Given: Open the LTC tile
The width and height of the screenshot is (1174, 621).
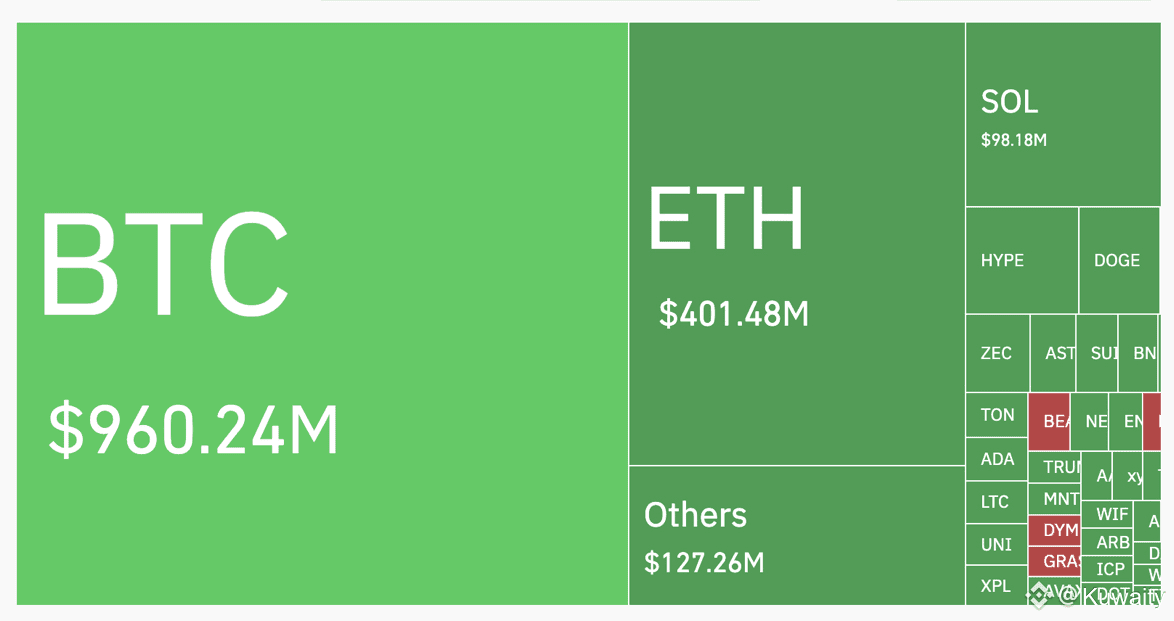Looking at the screenshot, I should click(x=997, y=502).
